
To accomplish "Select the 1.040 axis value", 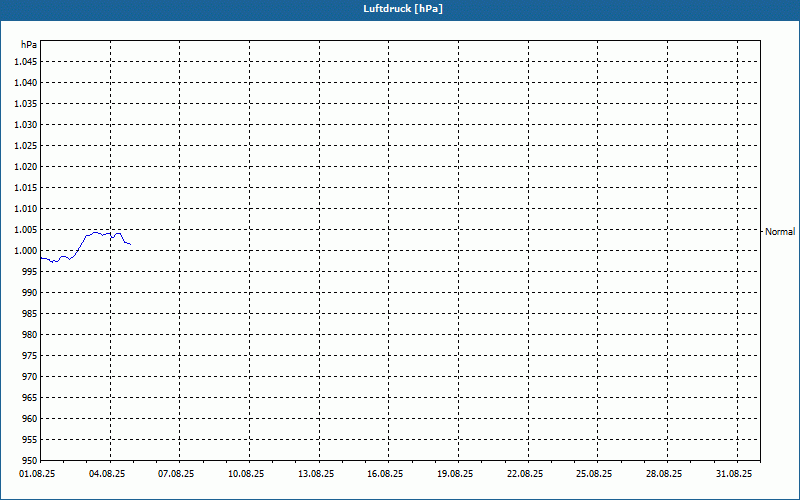I will (26, 83).
